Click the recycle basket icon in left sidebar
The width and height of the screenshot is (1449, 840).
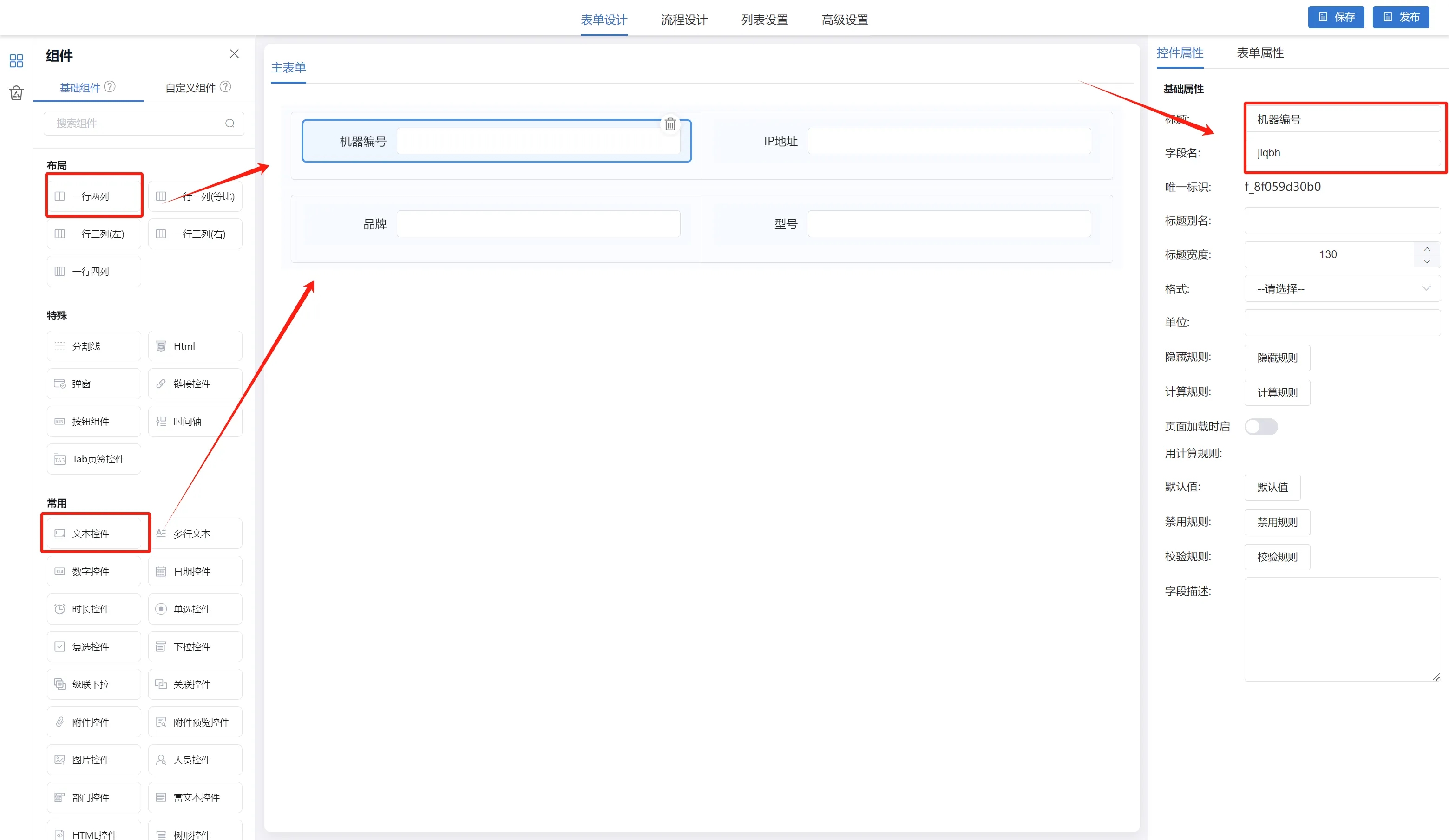[16, 93]
